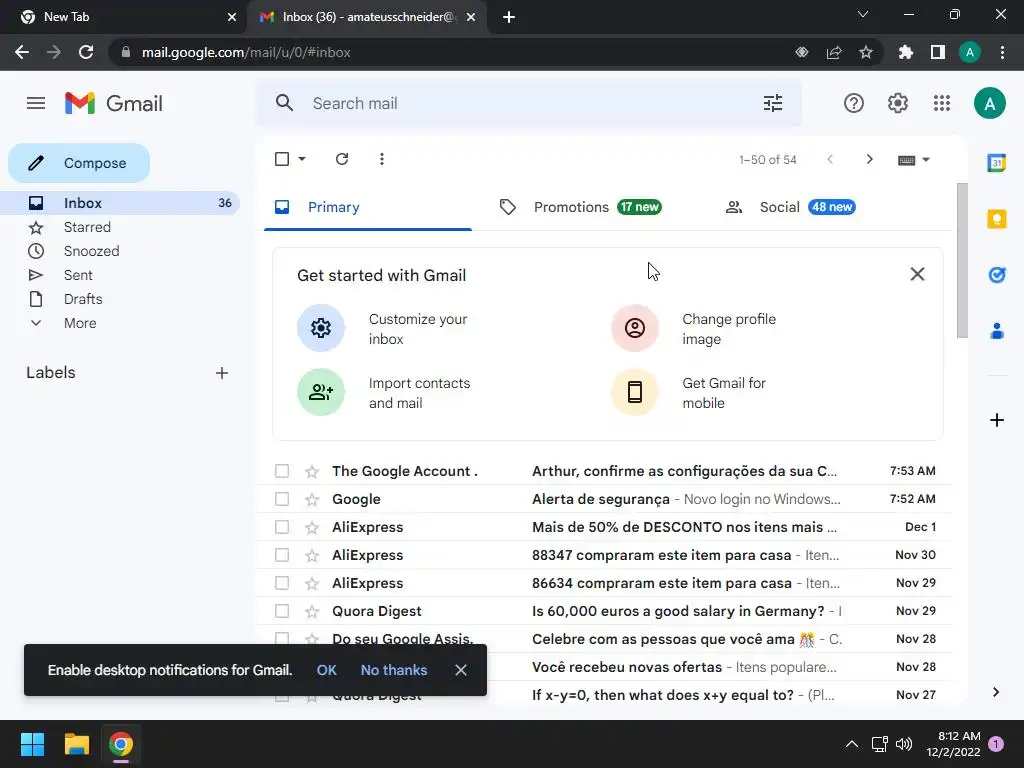Open the Starred folder

click(120, 227)
